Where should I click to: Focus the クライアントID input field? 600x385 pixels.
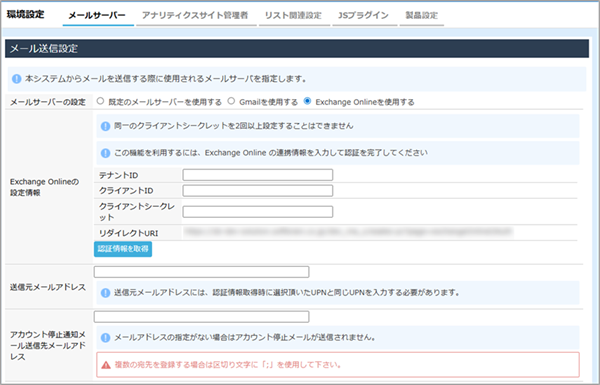(258, 191)
